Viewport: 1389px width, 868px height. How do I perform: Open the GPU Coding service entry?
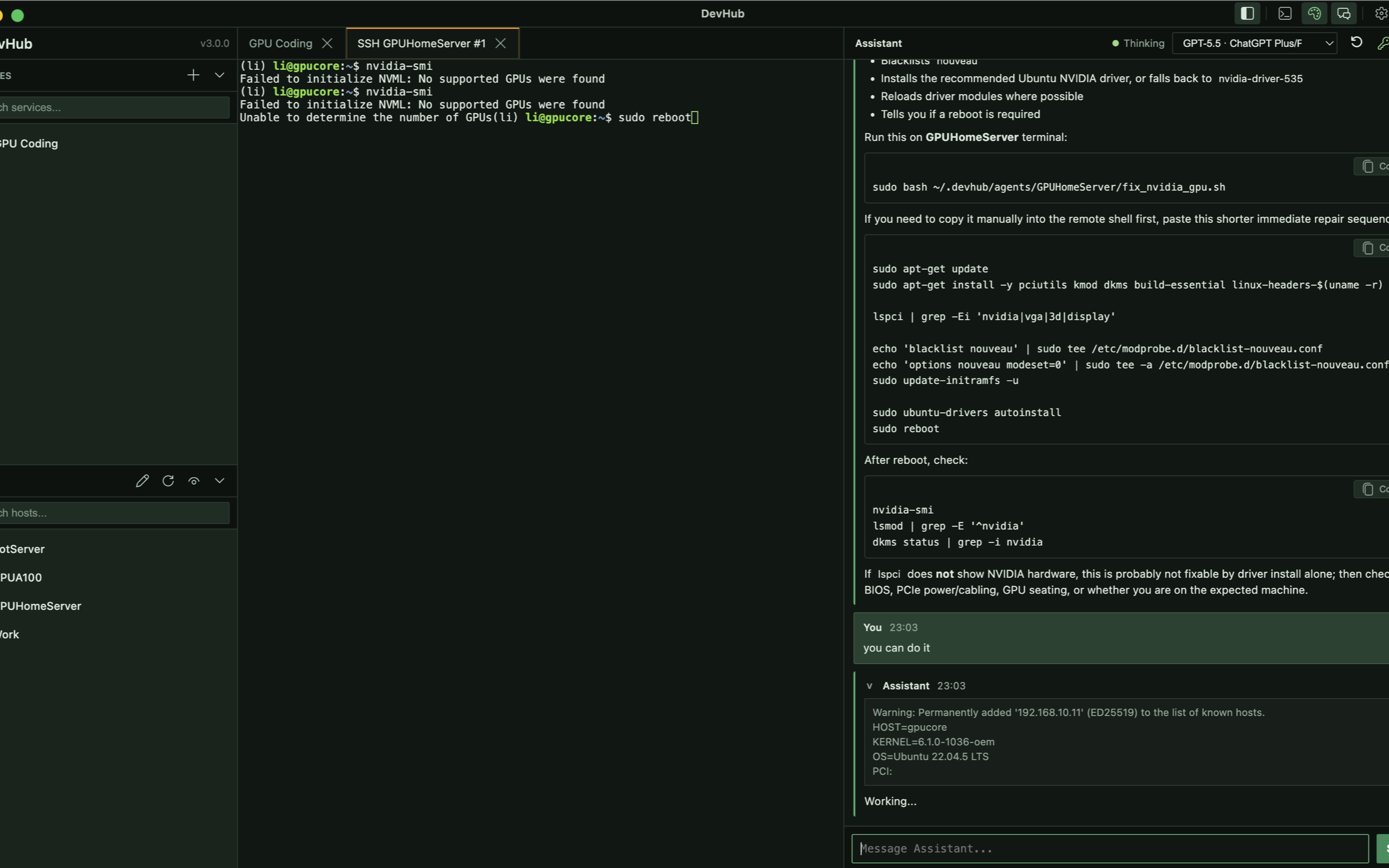[29, 144]
